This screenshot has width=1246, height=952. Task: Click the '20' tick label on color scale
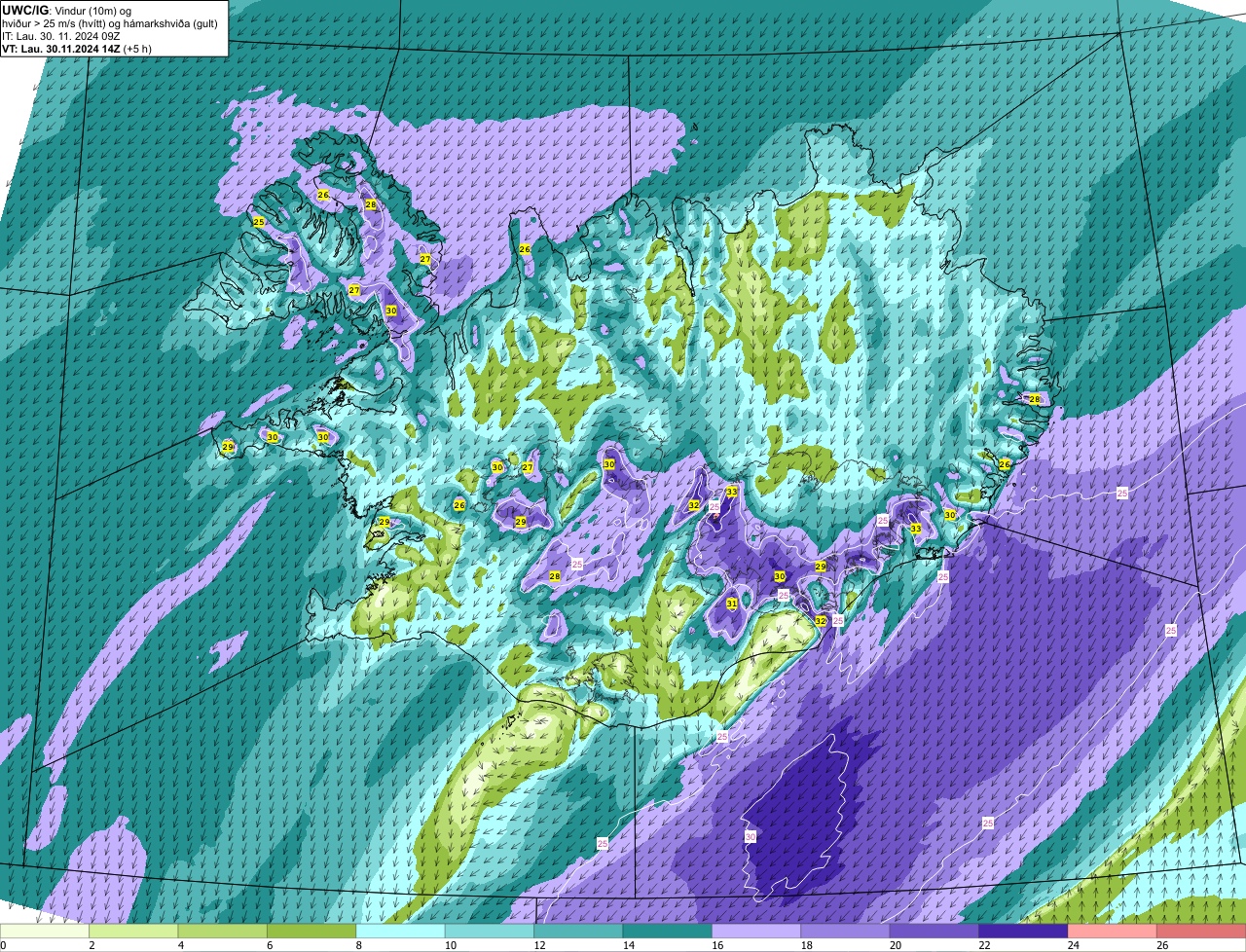coord(894,945)
